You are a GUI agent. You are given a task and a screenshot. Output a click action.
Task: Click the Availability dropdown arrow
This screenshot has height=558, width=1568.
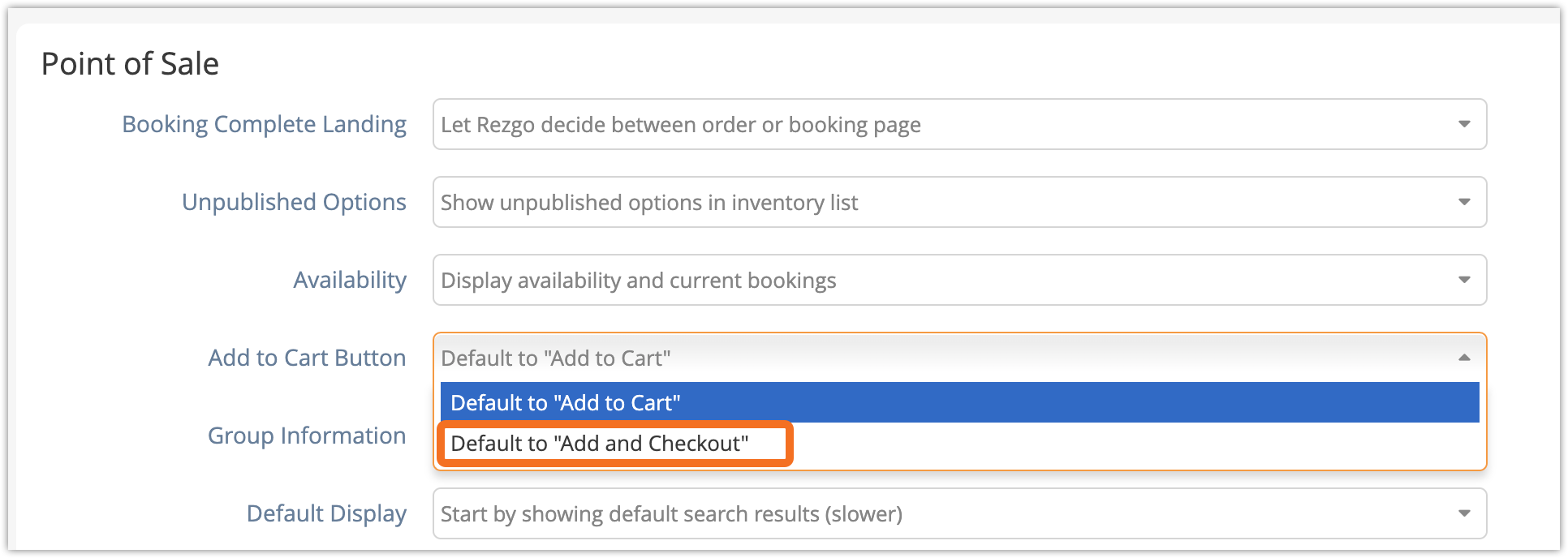coord(1464,280)
